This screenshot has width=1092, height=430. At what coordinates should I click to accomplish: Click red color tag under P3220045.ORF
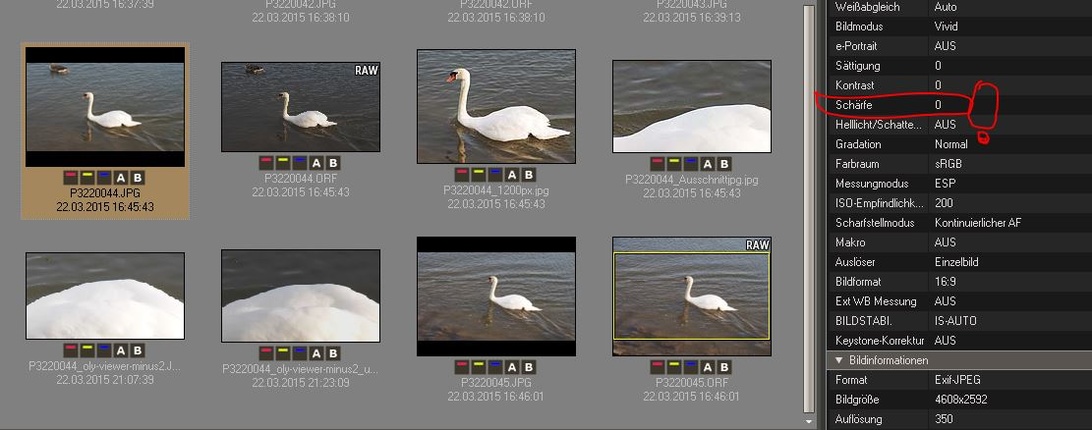[657, 367]
